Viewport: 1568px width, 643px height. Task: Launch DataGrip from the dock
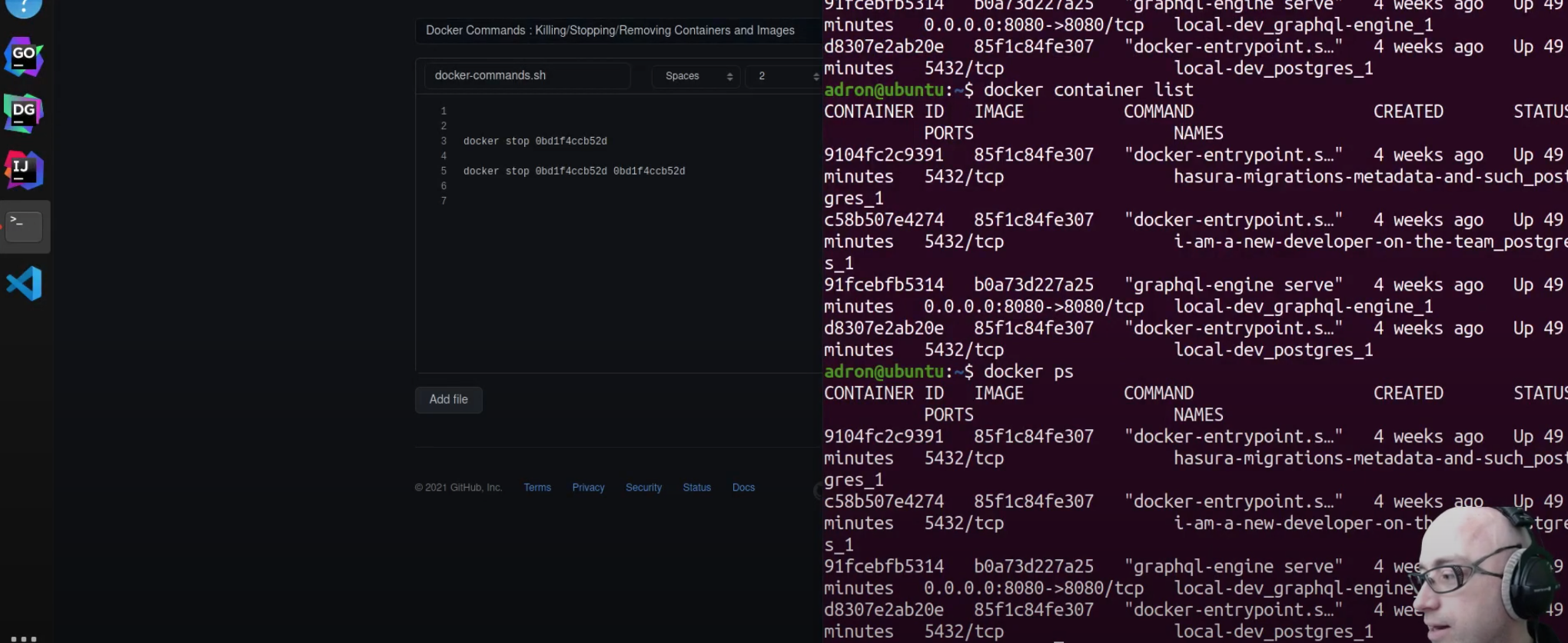24,113
